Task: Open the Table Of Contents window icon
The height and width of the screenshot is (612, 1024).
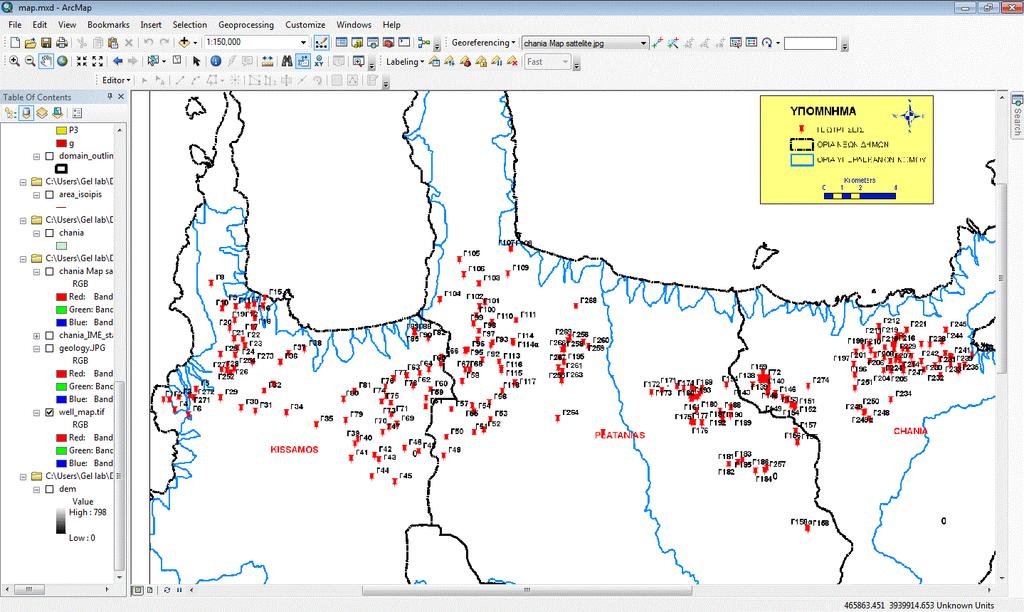Action: pyautogui.click(x=342, y=43)
